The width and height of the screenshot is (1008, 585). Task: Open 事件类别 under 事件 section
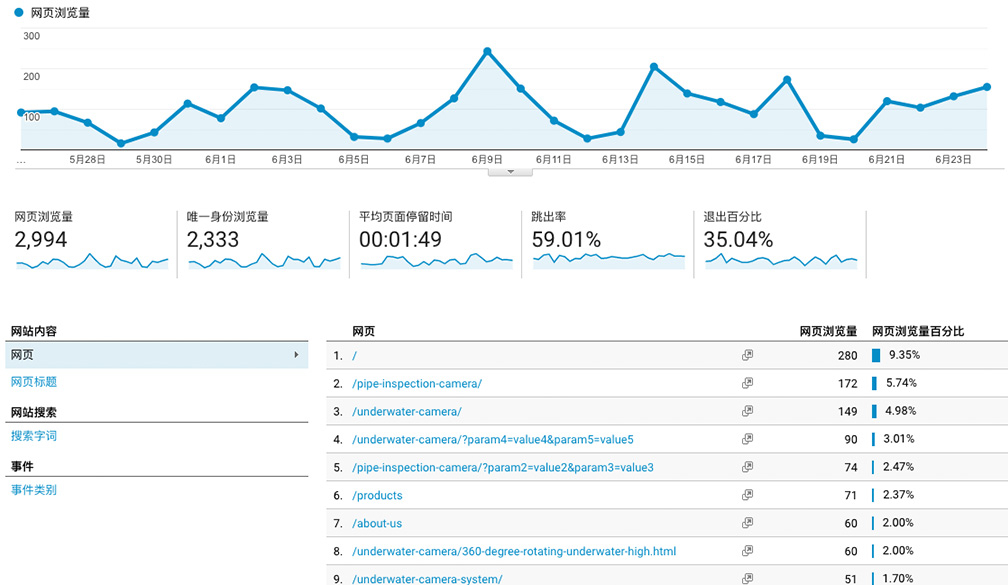pyautogui.click(x=34, y=490)
